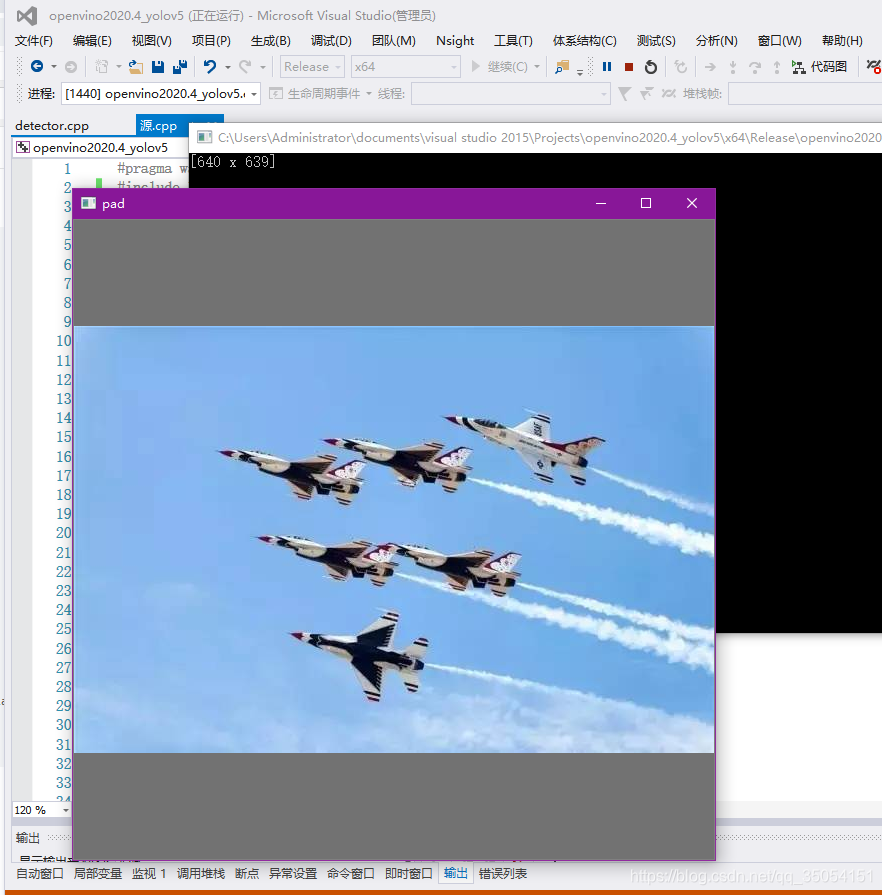This screenshot has width=882, height=895.
Task: Open the Architecture (体系结构) menu
Action: (x=585, y=41)
